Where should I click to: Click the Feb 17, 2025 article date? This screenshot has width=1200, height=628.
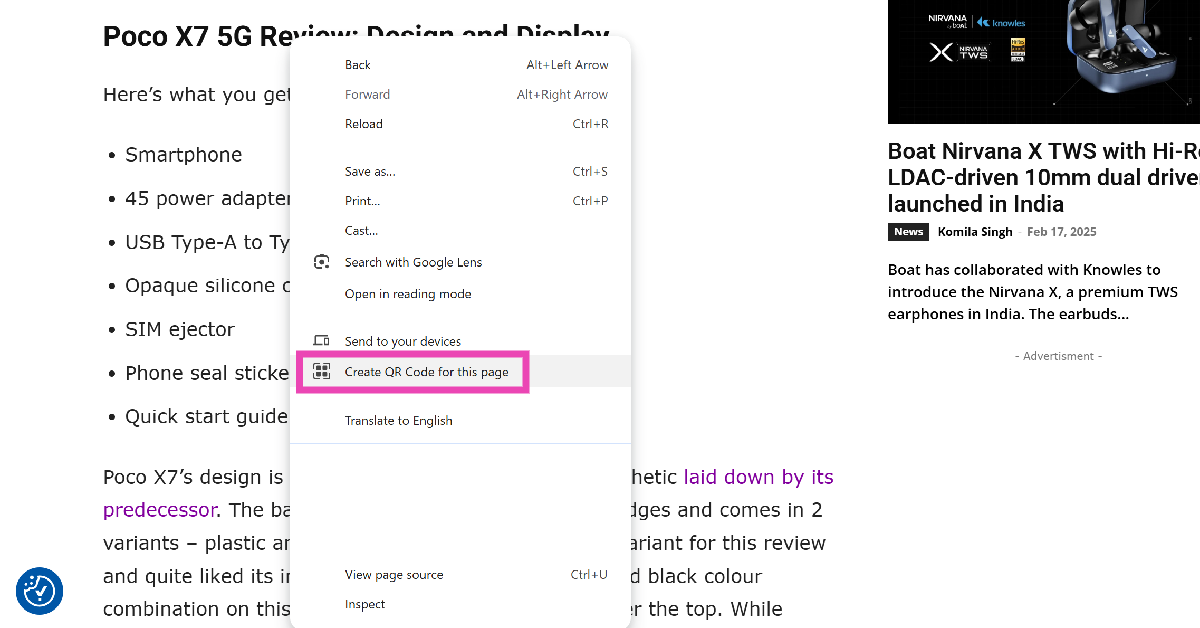(x=1061, y=232)
